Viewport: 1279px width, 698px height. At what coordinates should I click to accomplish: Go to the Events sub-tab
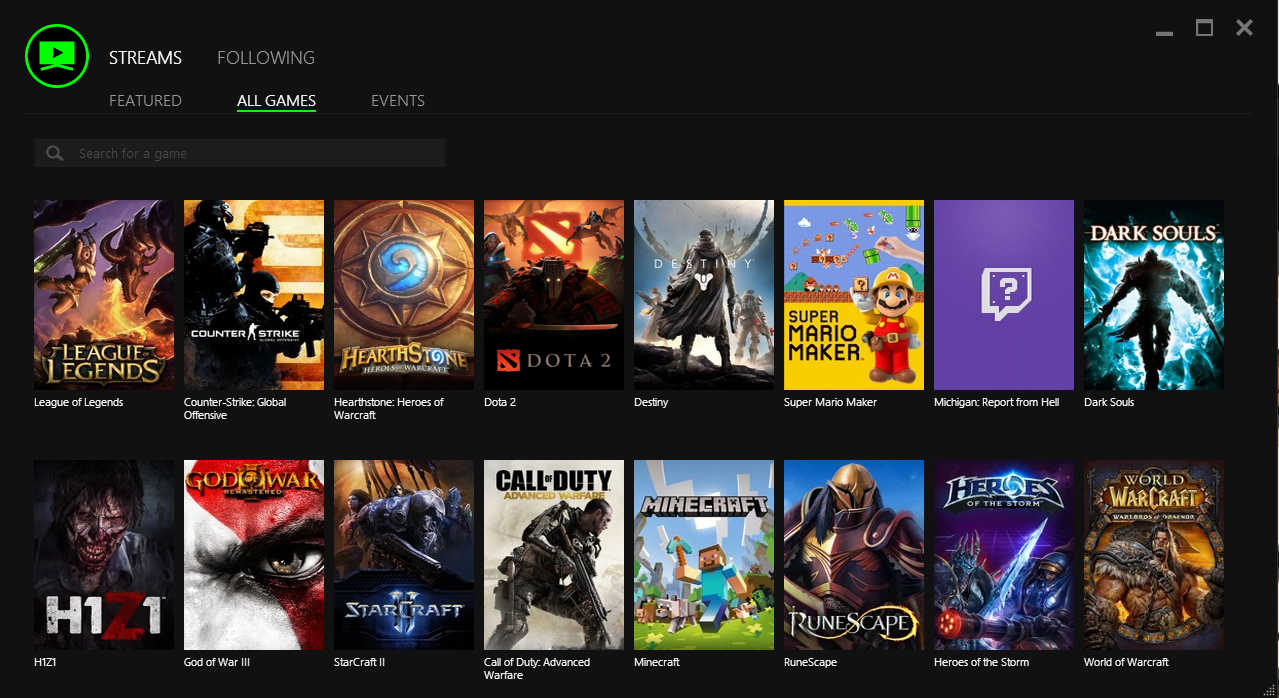coord(397,101)
